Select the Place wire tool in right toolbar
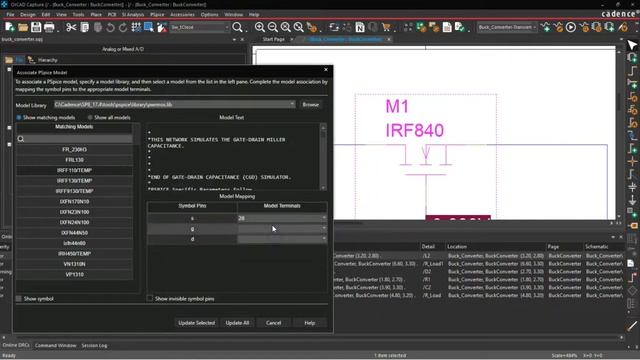The image size is (640, 360). pyautogui.click(x=632, y=71)
